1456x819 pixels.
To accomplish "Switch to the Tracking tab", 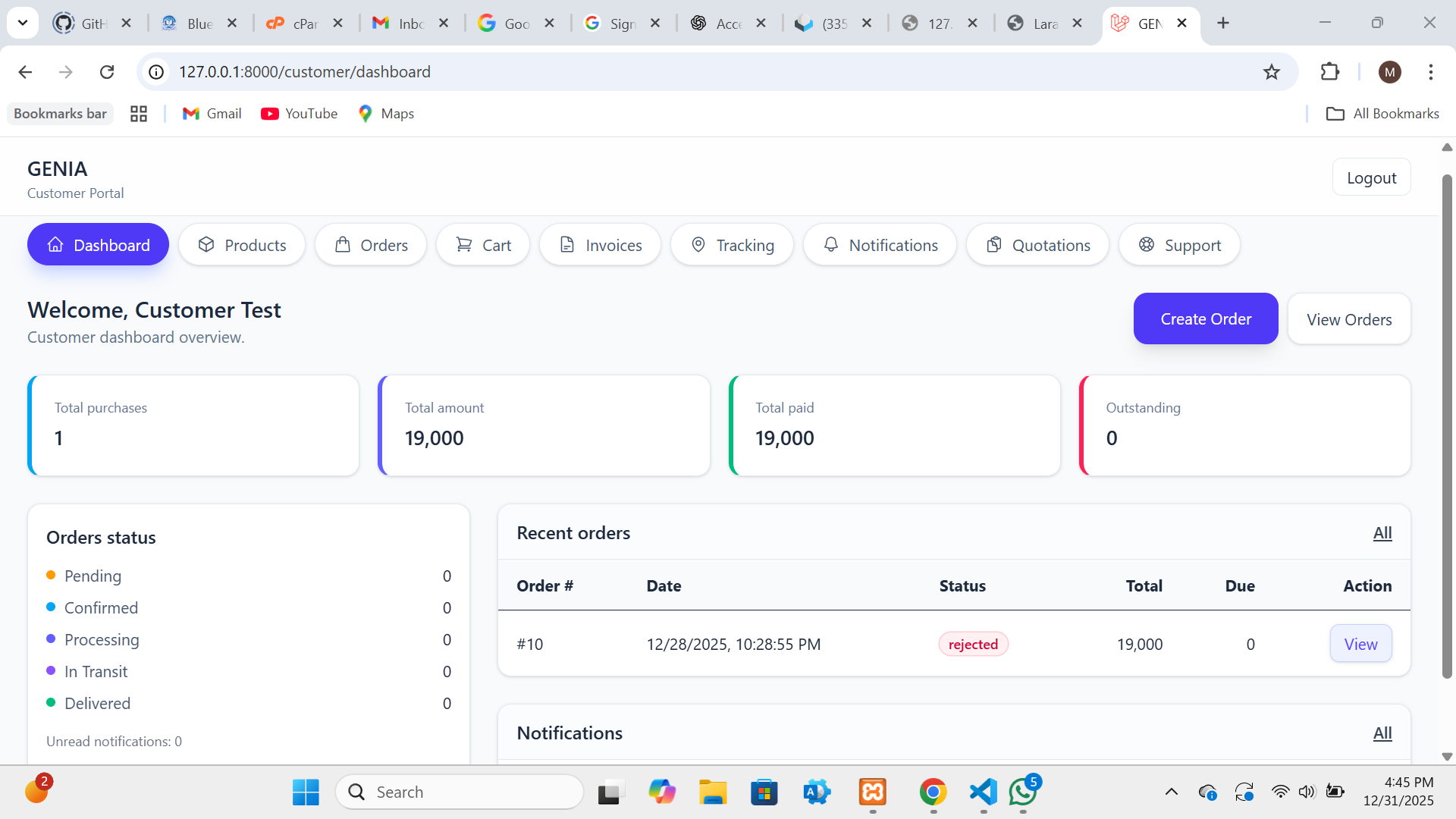I will 732,245.
